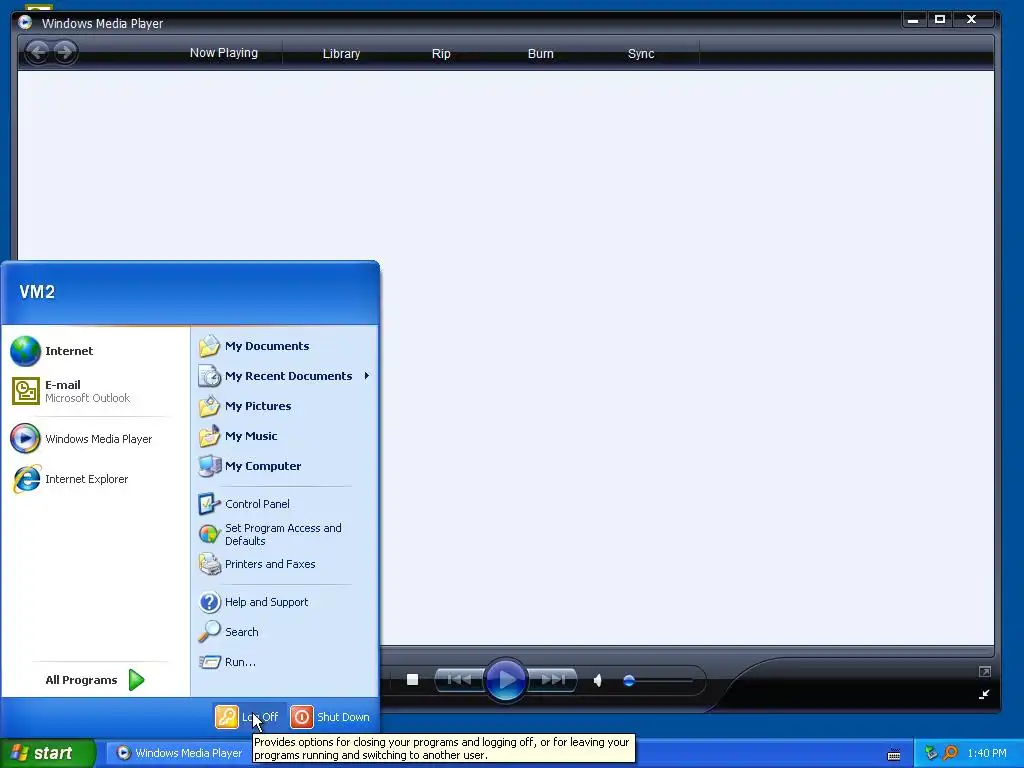Click the magnifier tray icon
Image resolution: width=1024 pixels, height=768 pixels.
coord(950,753)
